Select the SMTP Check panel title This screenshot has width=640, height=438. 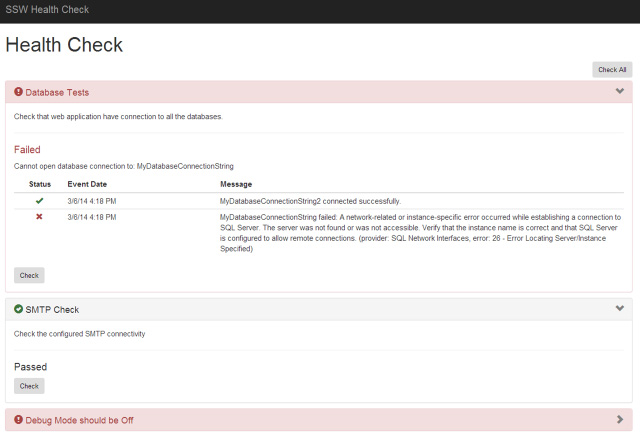[x=52, y=309]
